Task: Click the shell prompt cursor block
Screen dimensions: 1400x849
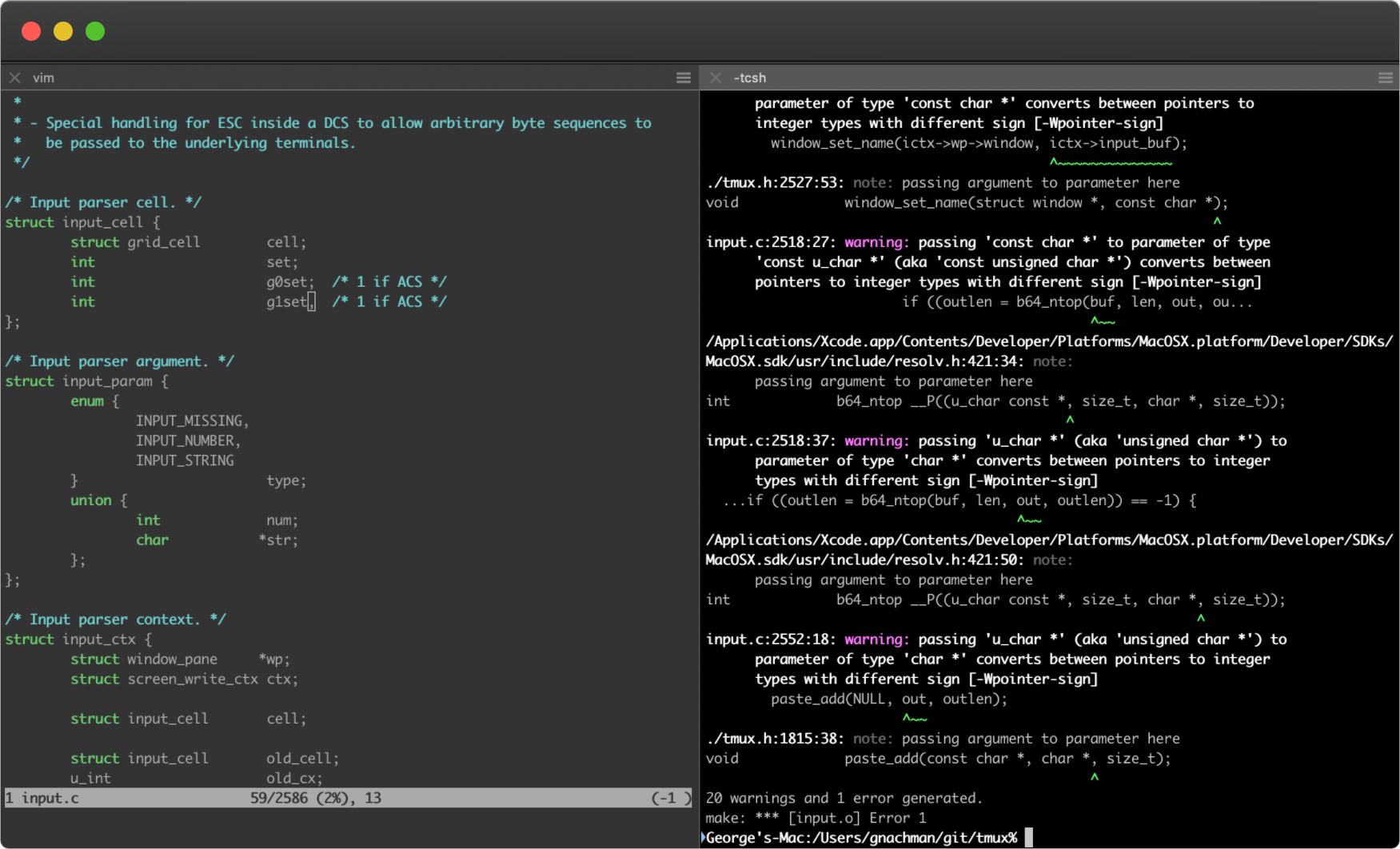Action: pyautogui.click(x=1029, y=837)
